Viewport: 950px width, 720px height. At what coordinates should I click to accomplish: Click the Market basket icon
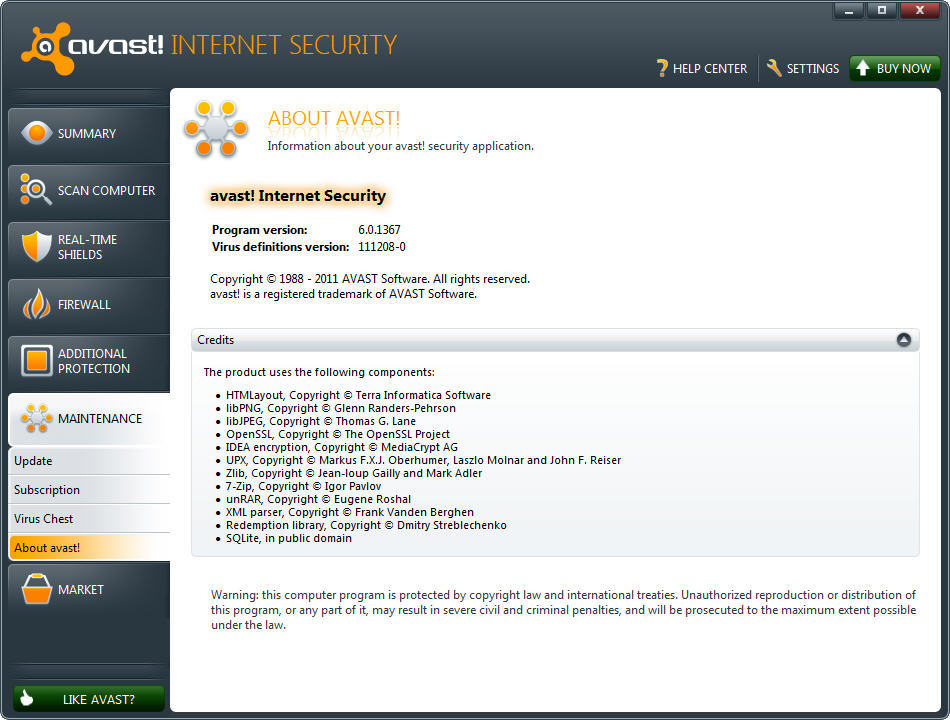(x=36, y=588)
